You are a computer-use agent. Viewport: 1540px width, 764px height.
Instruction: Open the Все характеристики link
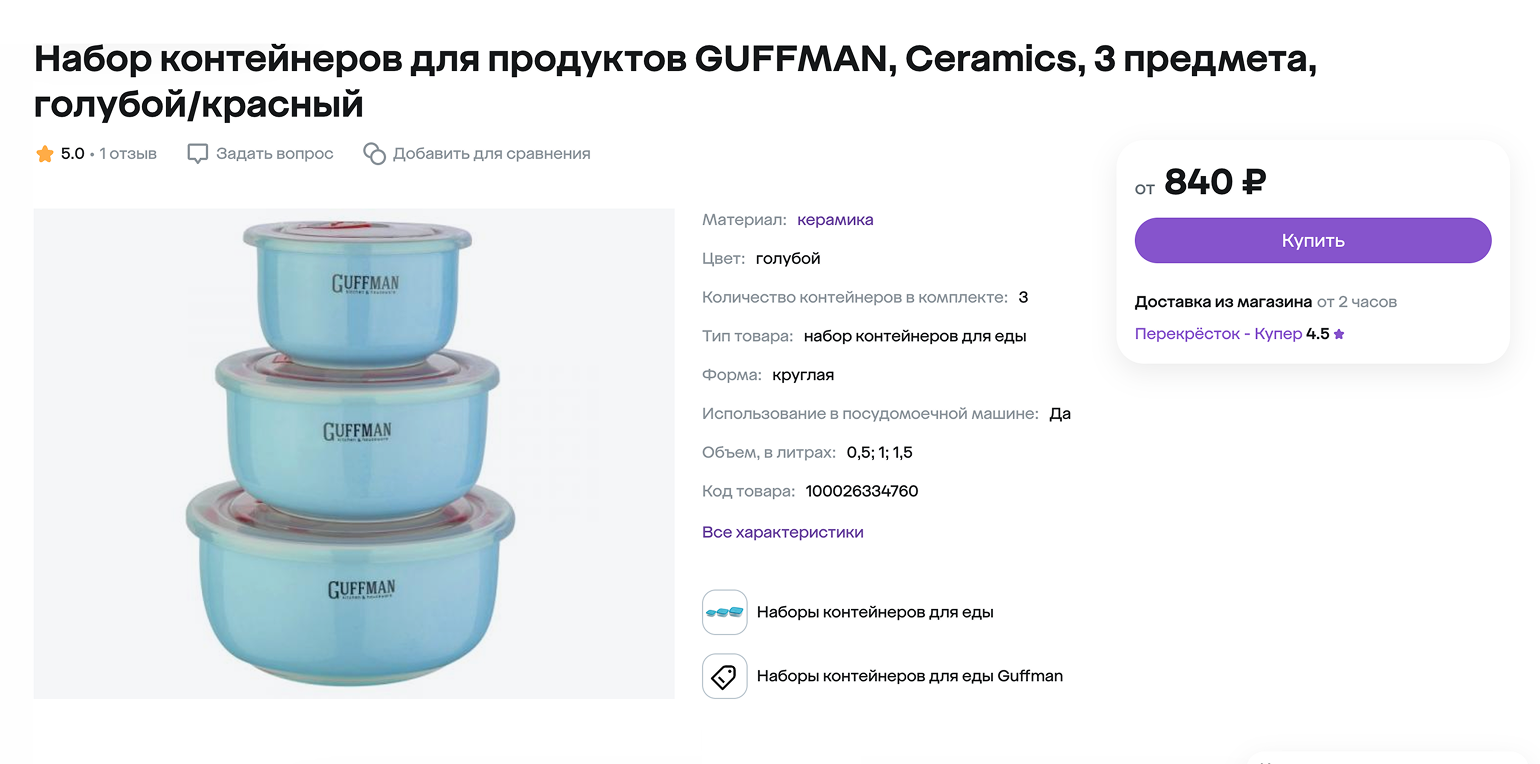pos(783,531)
